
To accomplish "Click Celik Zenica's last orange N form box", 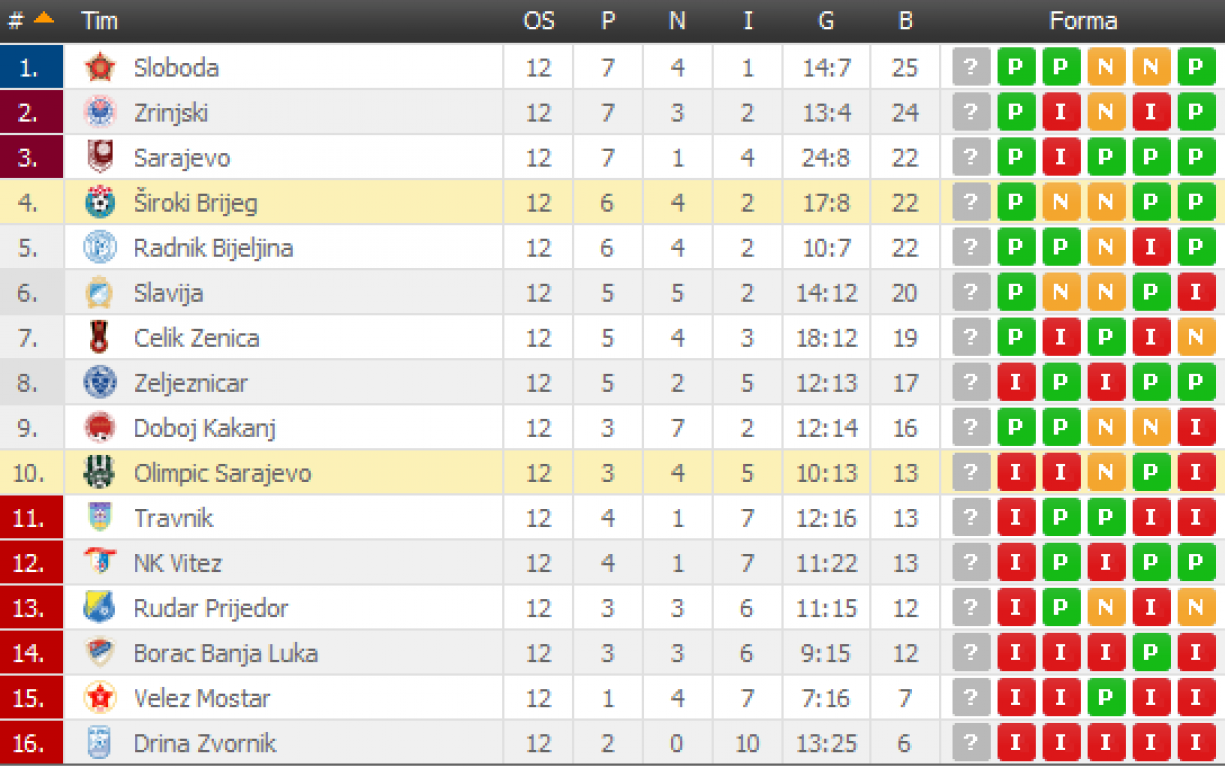I will 1196,337.
